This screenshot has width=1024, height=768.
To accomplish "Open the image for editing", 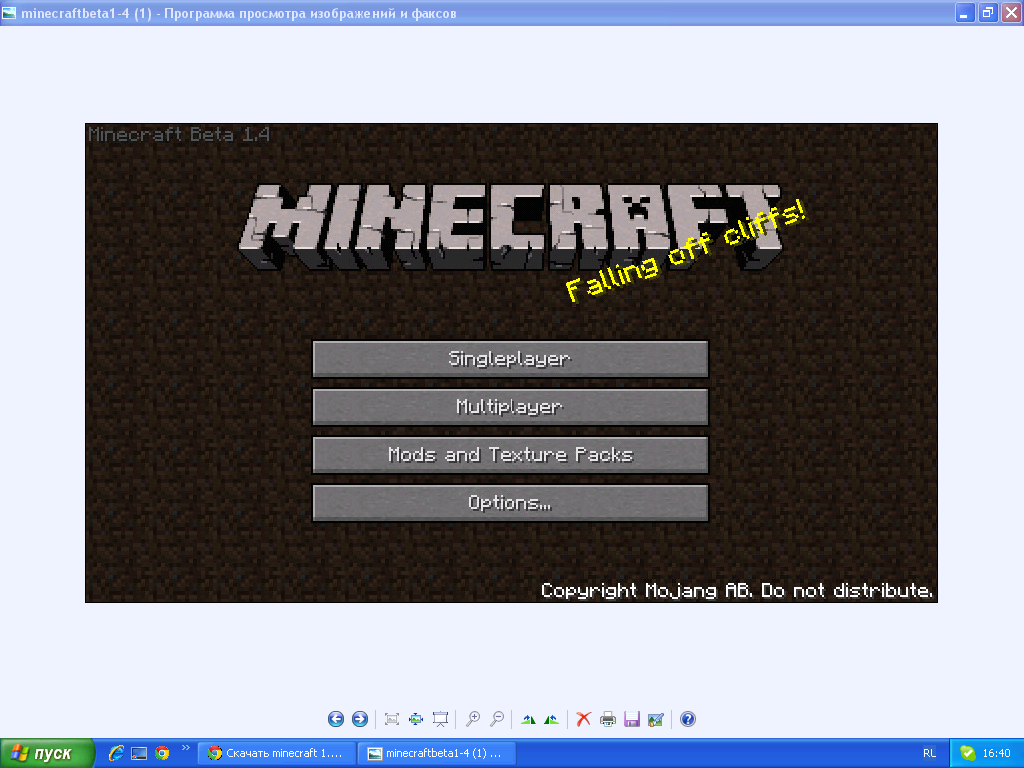I will pos(656,719).
